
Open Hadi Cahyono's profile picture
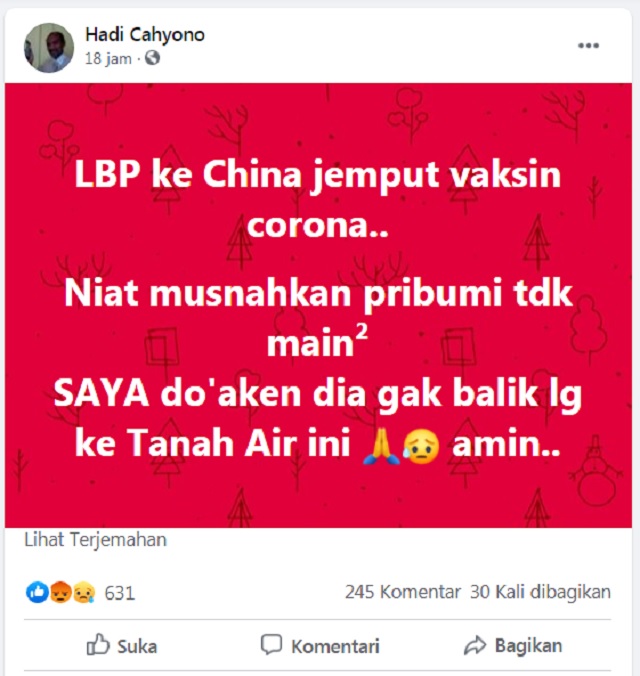49,47
